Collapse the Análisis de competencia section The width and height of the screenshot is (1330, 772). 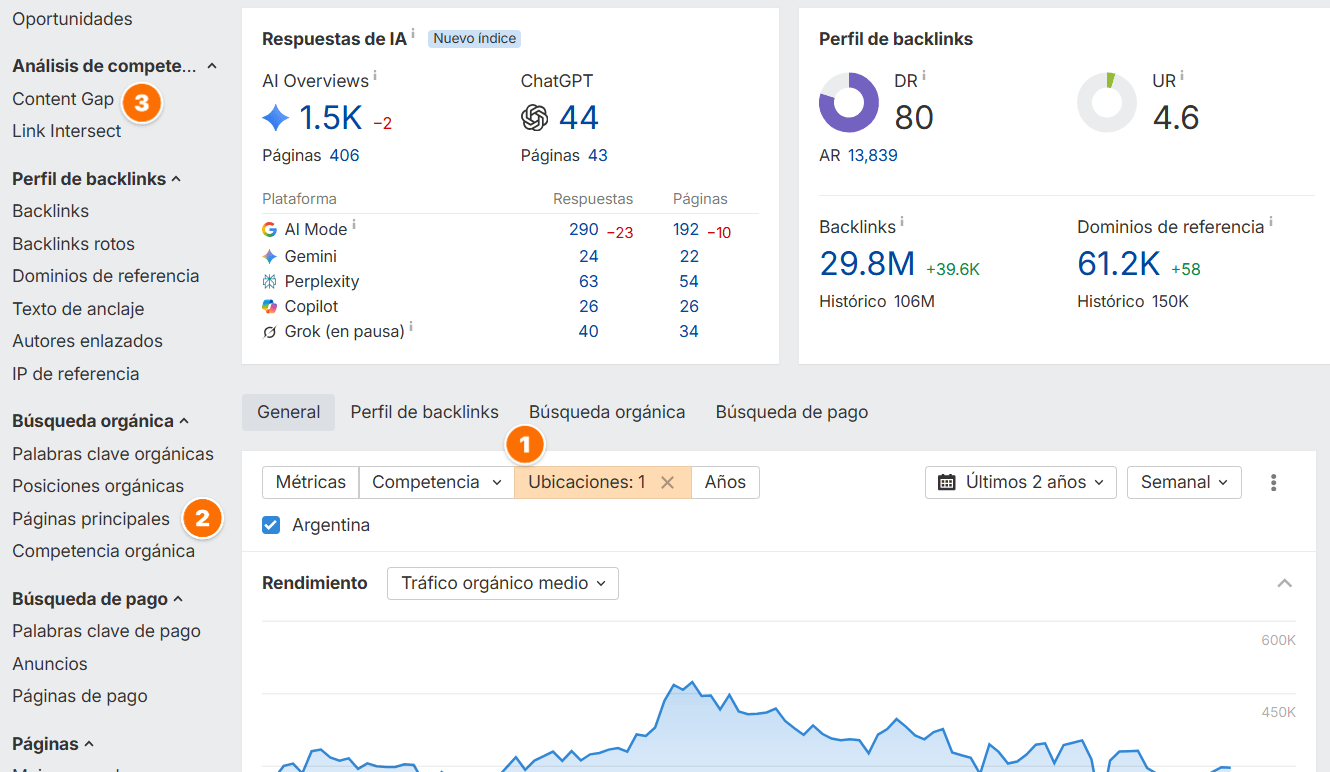(x=211, y=66)
